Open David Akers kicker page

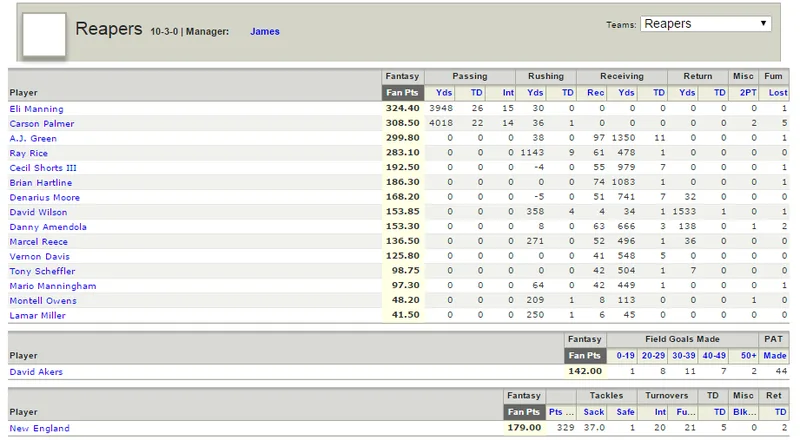point(36,372)
